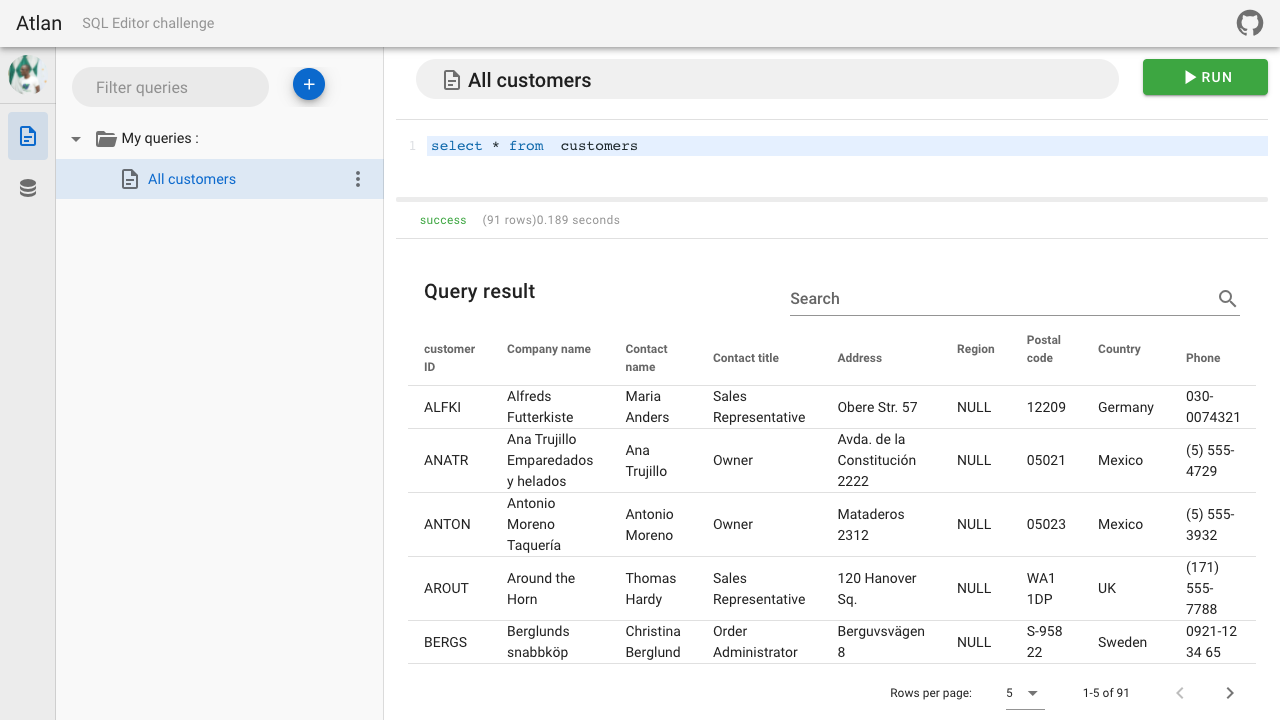Click the search magnifier icon
Image resolution: width=1280 pixels, height=720 pixels.
[1228, 298]
